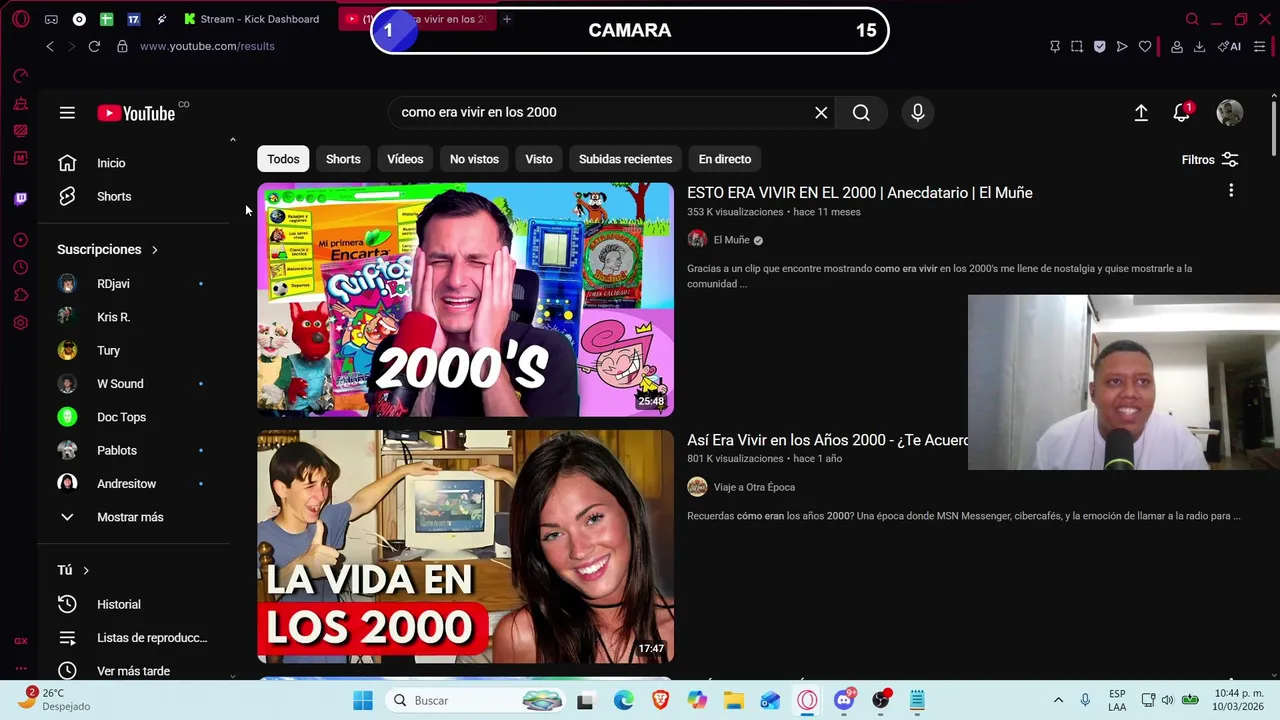Open Historial in sidebar

(x=135, y=604)
